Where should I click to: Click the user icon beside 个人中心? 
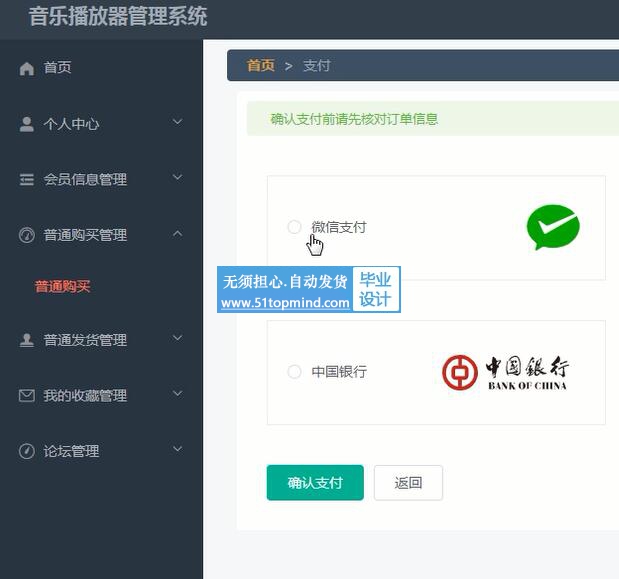[x=26, y=124]
